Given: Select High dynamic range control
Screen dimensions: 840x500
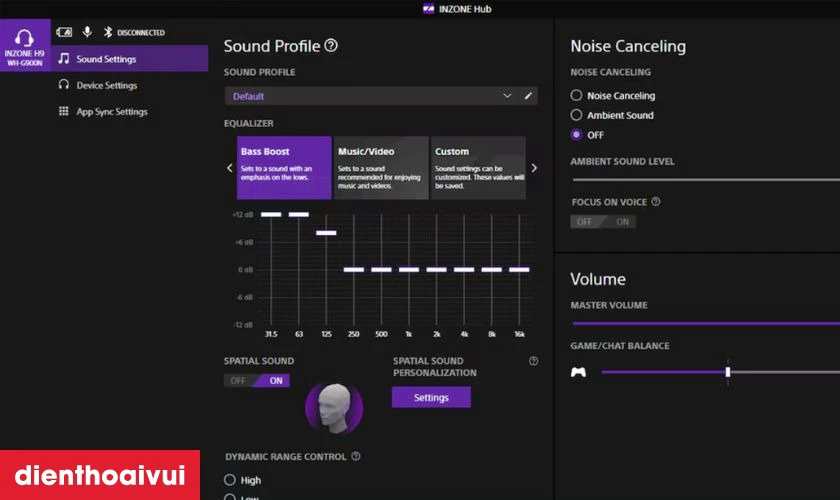Looking at the screenshot, I should (229, 479).
